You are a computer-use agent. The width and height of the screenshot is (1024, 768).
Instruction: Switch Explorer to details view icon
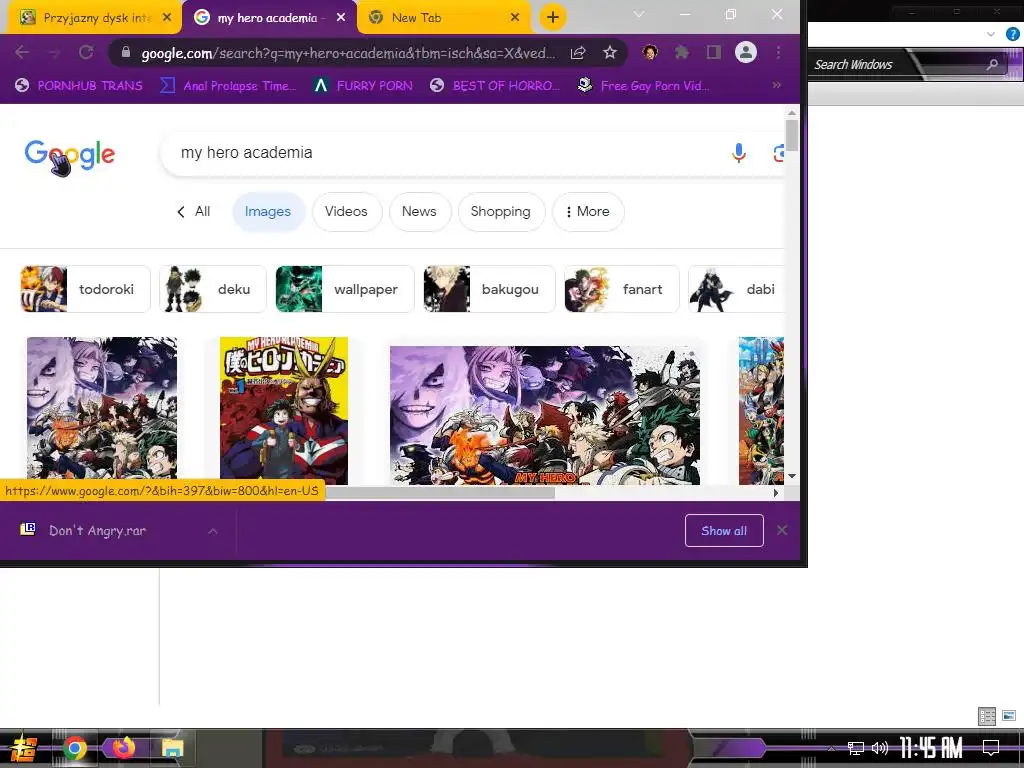[x=987, y=716]
